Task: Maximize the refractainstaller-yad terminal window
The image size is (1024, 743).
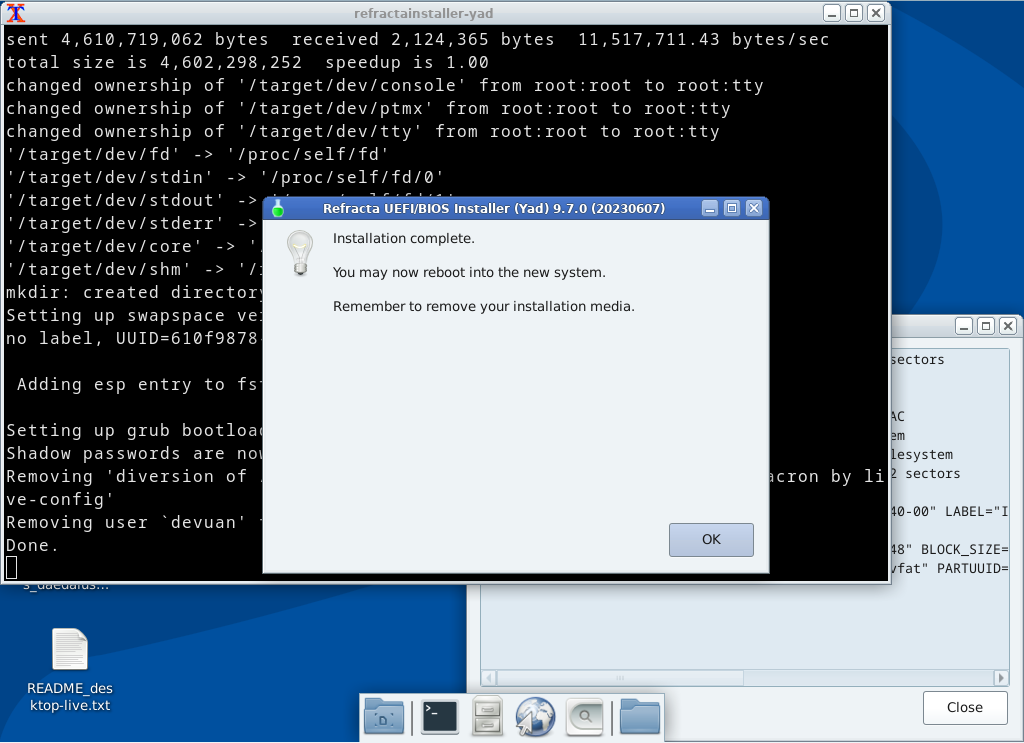Action: [x=853, y=13]
